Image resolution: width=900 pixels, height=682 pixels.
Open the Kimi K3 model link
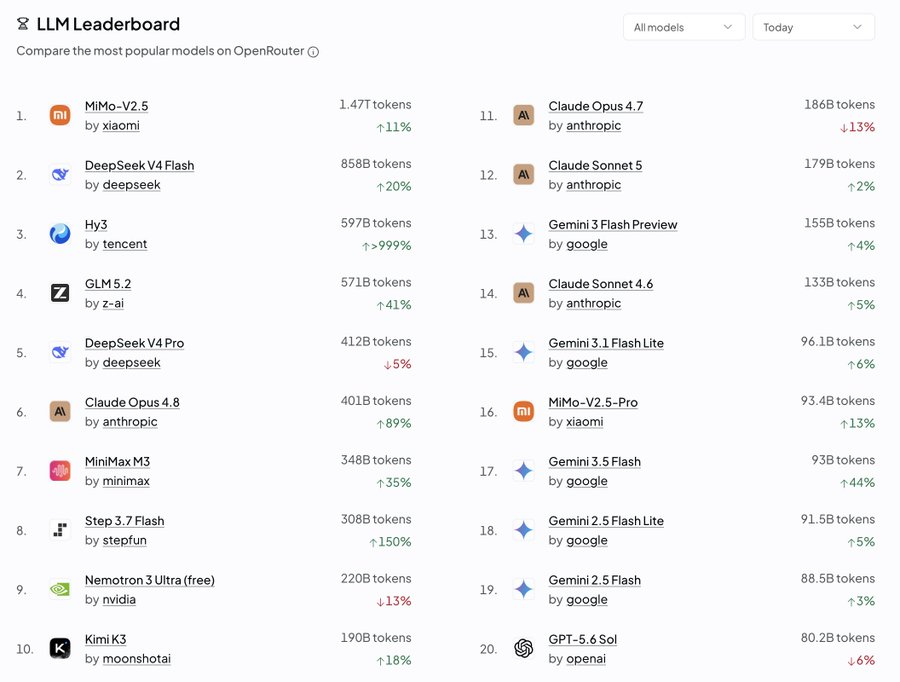[106, 639]
